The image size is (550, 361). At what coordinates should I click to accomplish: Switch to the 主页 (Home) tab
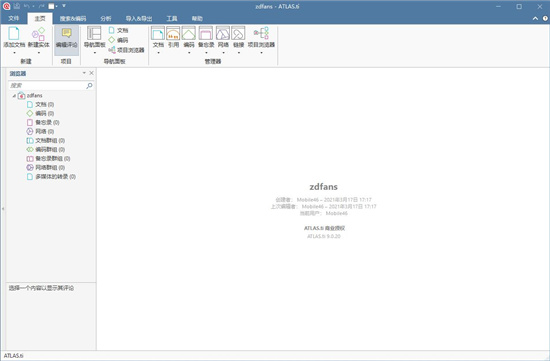[x=40, y=19]
